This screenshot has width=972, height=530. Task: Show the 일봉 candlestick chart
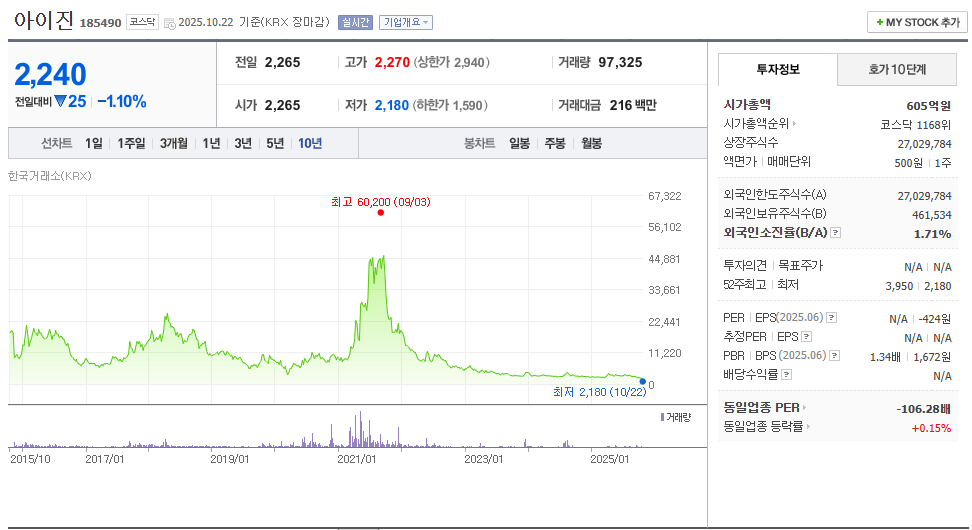519,143
